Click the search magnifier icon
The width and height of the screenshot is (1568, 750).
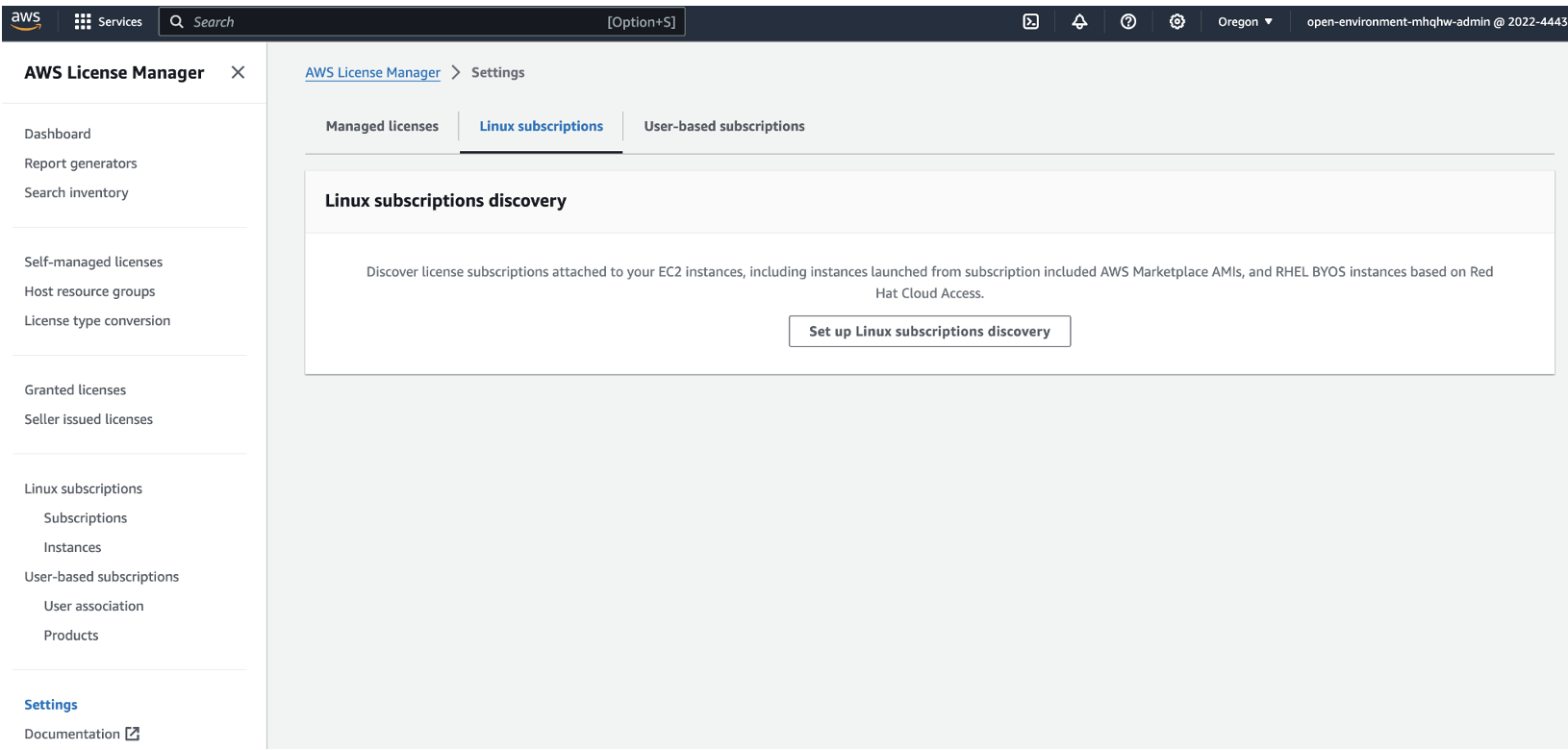[177, 21]
